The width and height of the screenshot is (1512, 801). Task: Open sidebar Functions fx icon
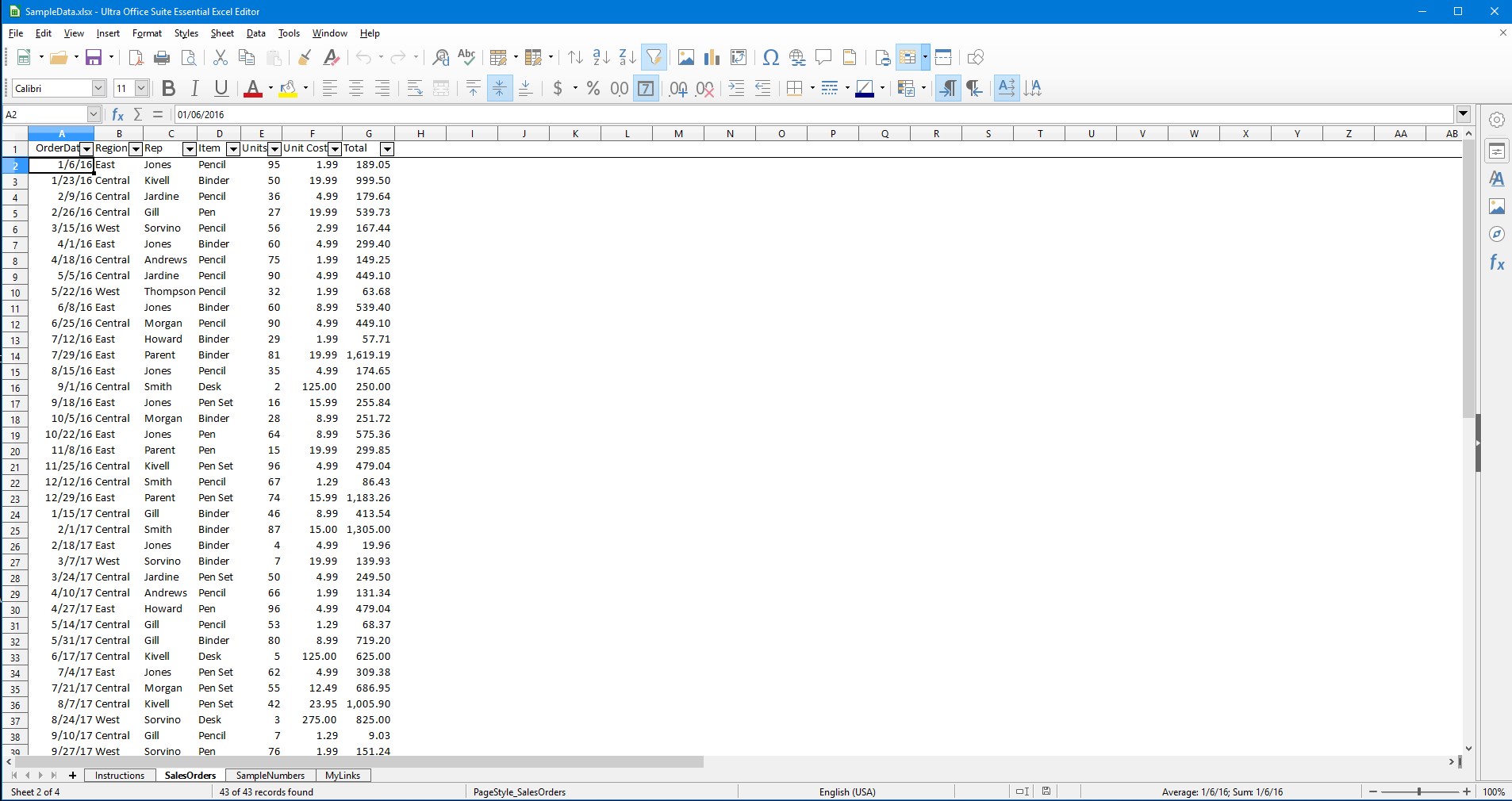click(x=1497, y=263)
